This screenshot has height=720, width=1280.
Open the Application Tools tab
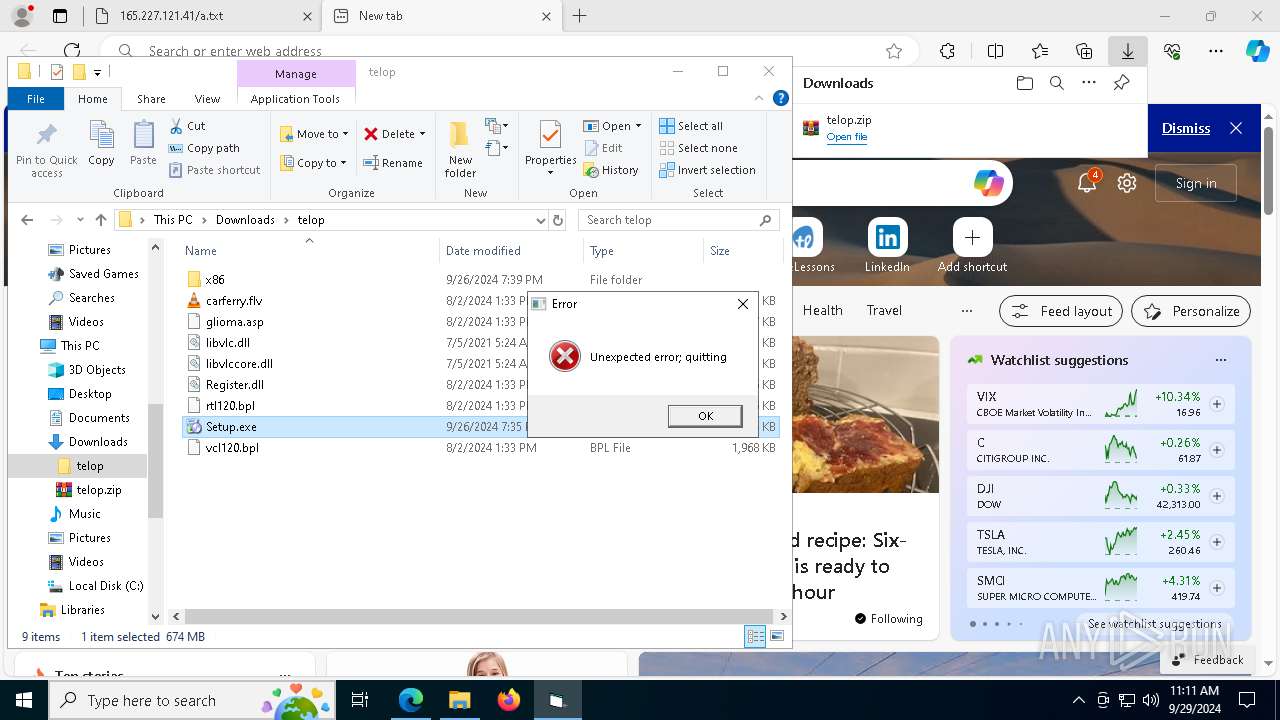coord(295,99)
